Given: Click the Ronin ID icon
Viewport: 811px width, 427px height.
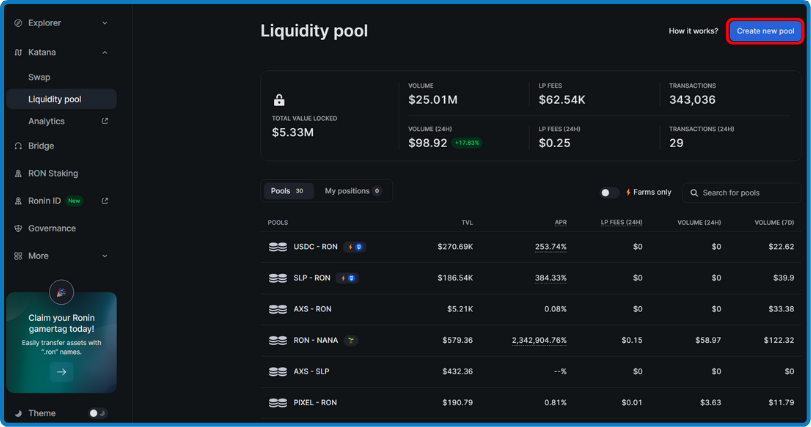Looking at the screenshot, I should (18, 201).
